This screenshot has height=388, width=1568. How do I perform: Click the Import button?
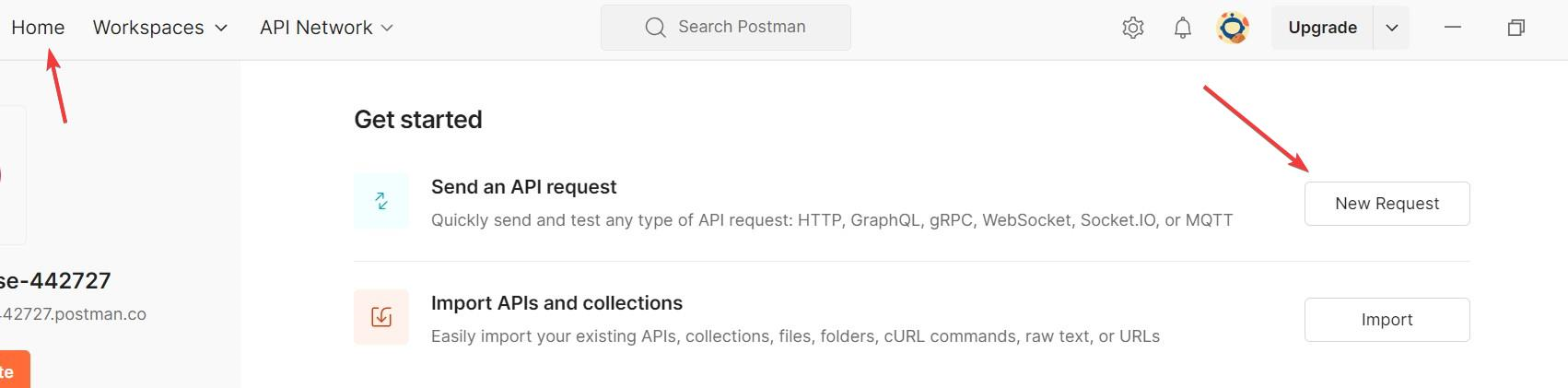(1387, 320)
